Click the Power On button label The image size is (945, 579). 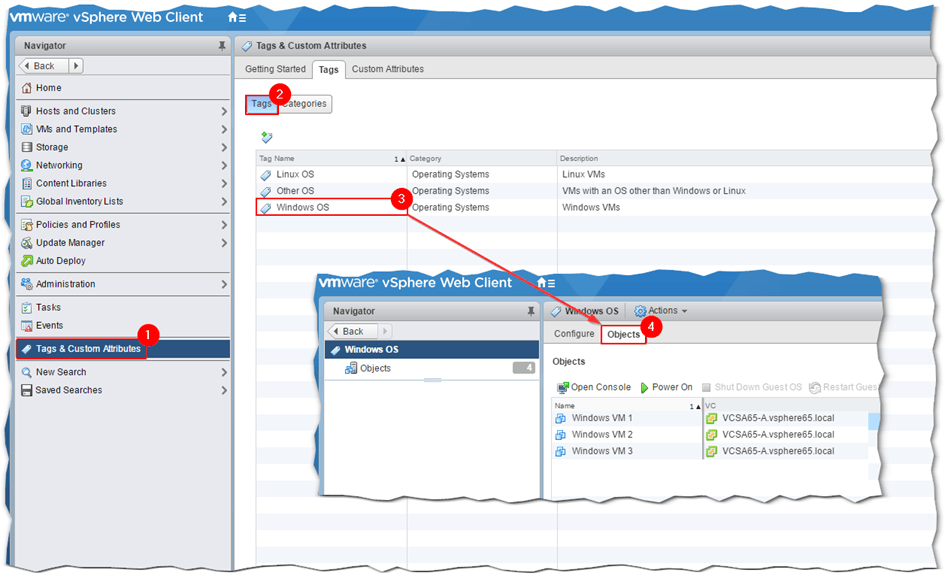coord(672,387)
